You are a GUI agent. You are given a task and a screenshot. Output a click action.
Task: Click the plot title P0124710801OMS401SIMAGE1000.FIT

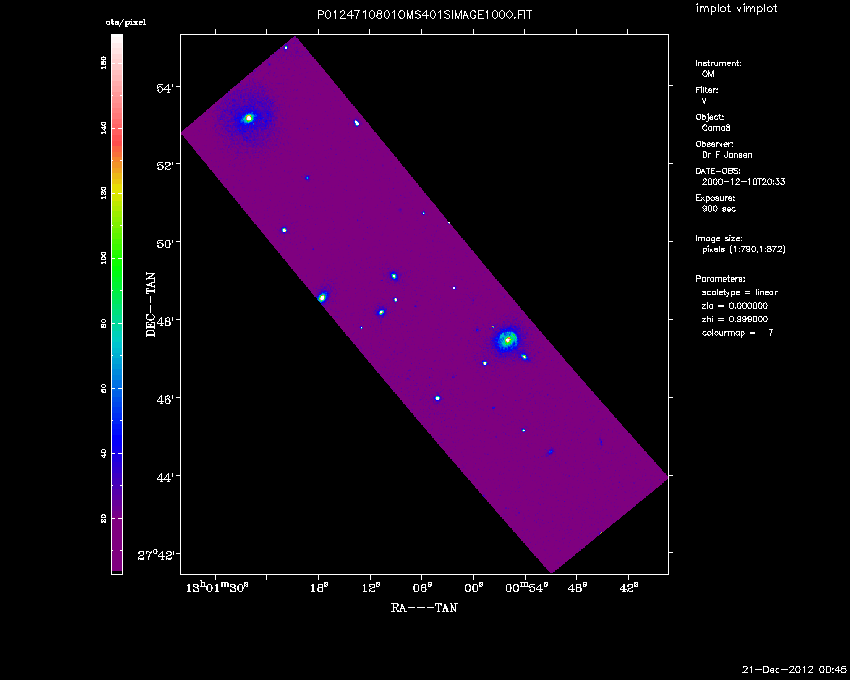pyautogui.click(x=424, y=15)
